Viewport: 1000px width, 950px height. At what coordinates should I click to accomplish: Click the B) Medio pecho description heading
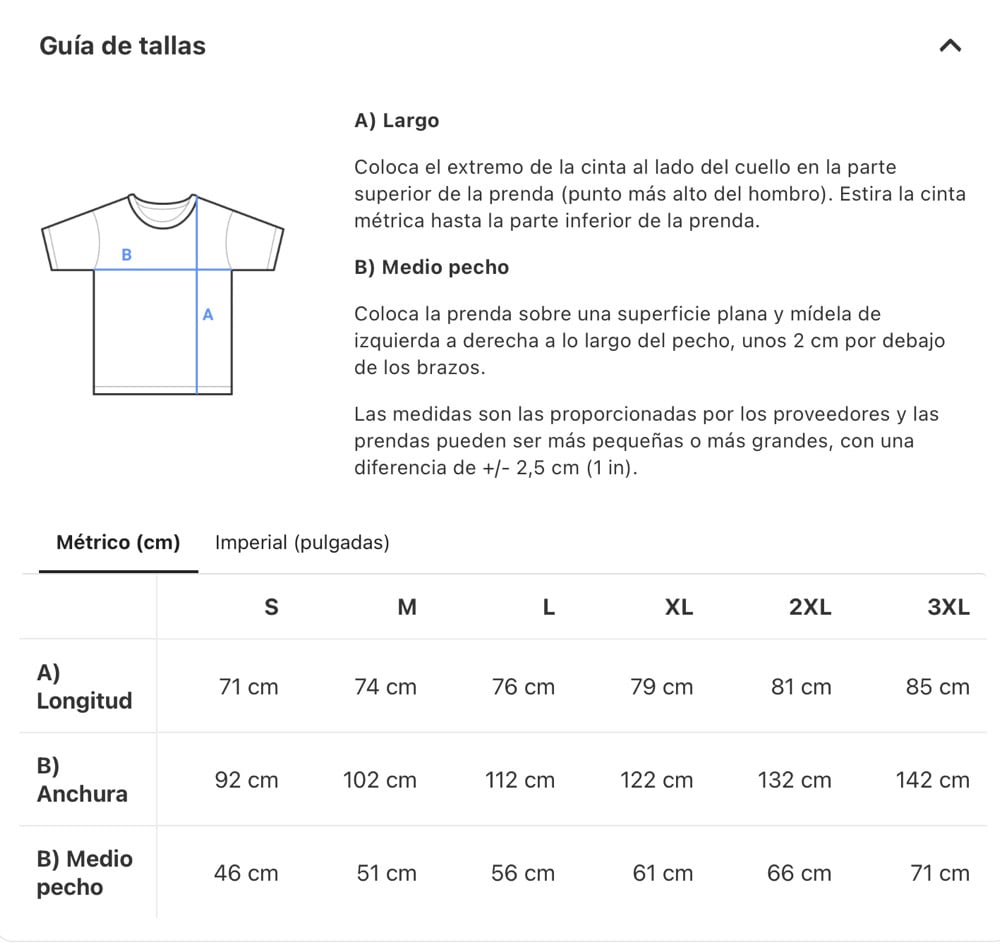tap(432, 267)
